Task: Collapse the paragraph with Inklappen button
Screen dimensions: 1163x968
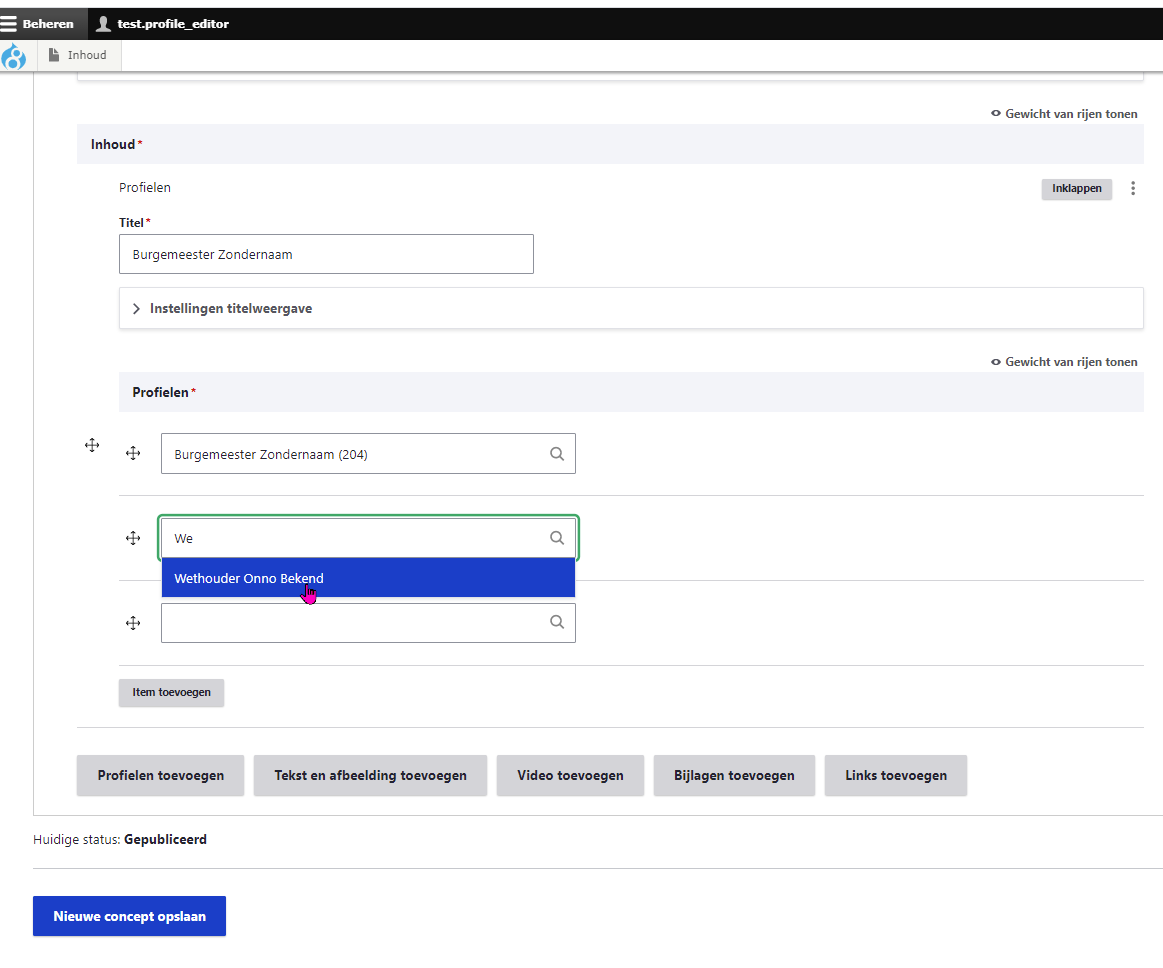Action: (1076, 188)
